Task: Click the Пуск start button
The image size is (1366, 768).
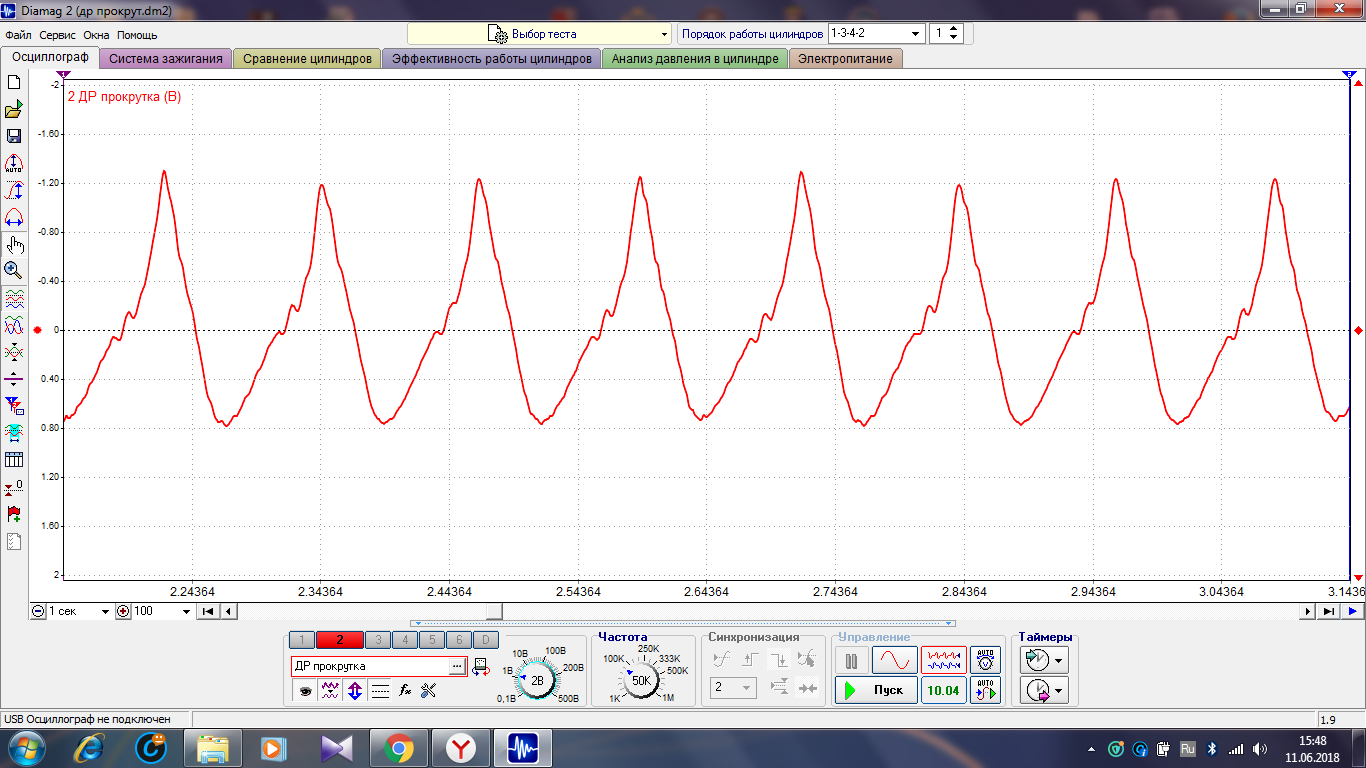Action: tap(876, 690)
